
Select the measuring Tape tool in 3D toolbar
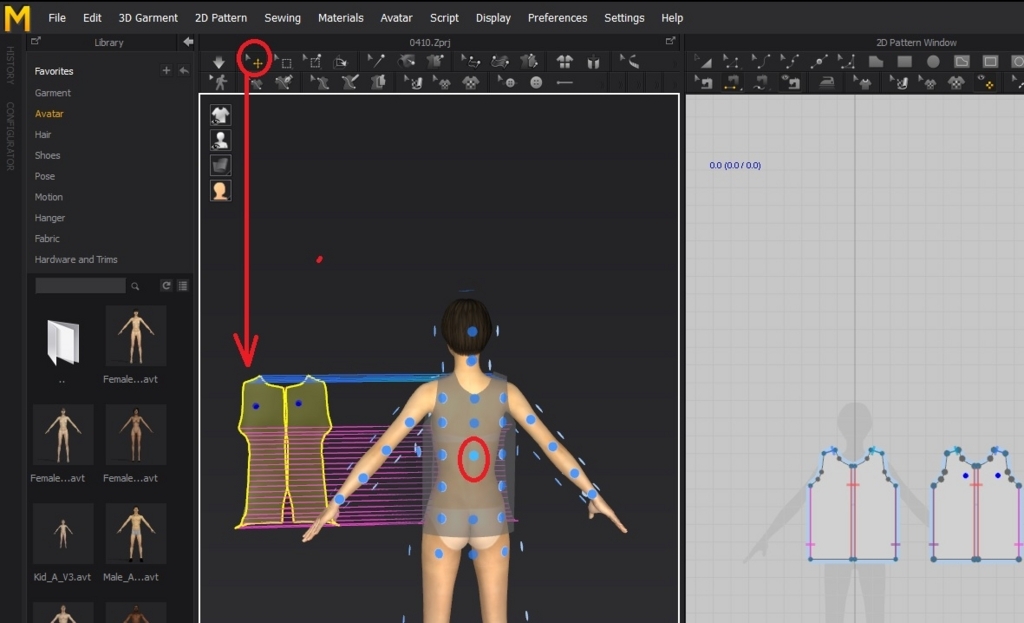click(630, 62)
